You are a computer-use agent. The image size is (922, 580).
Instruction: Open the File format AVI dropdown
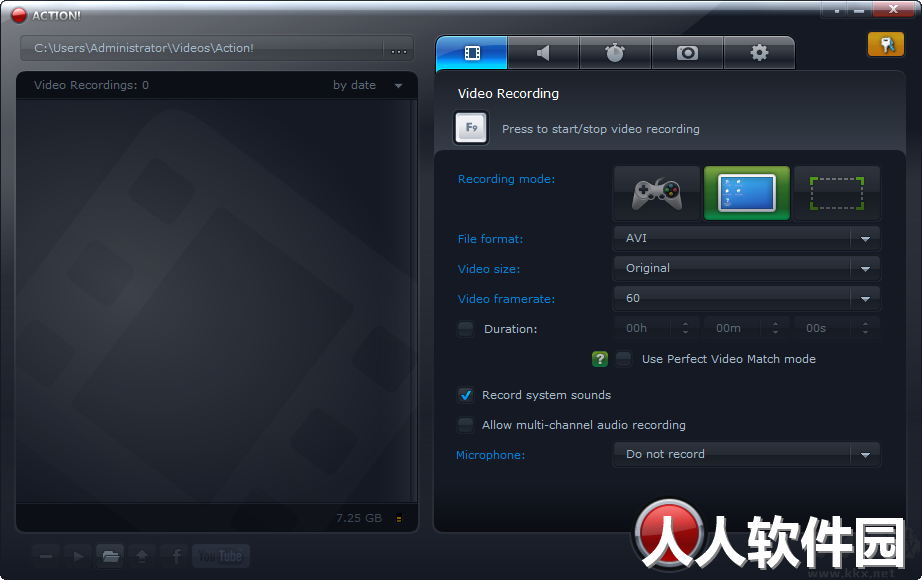[x=747, y=238]
